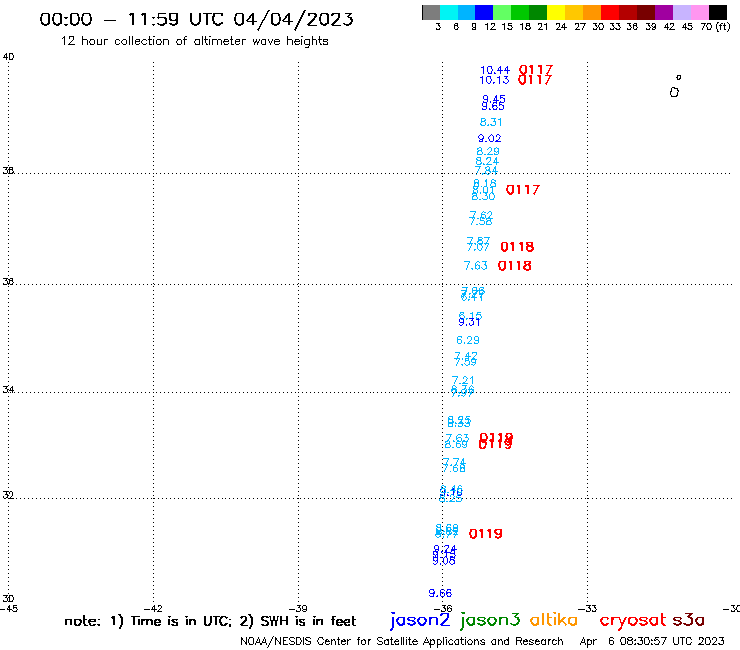Click the larger island outline on the map
The image size is (740, 650).
click(674, 93)
